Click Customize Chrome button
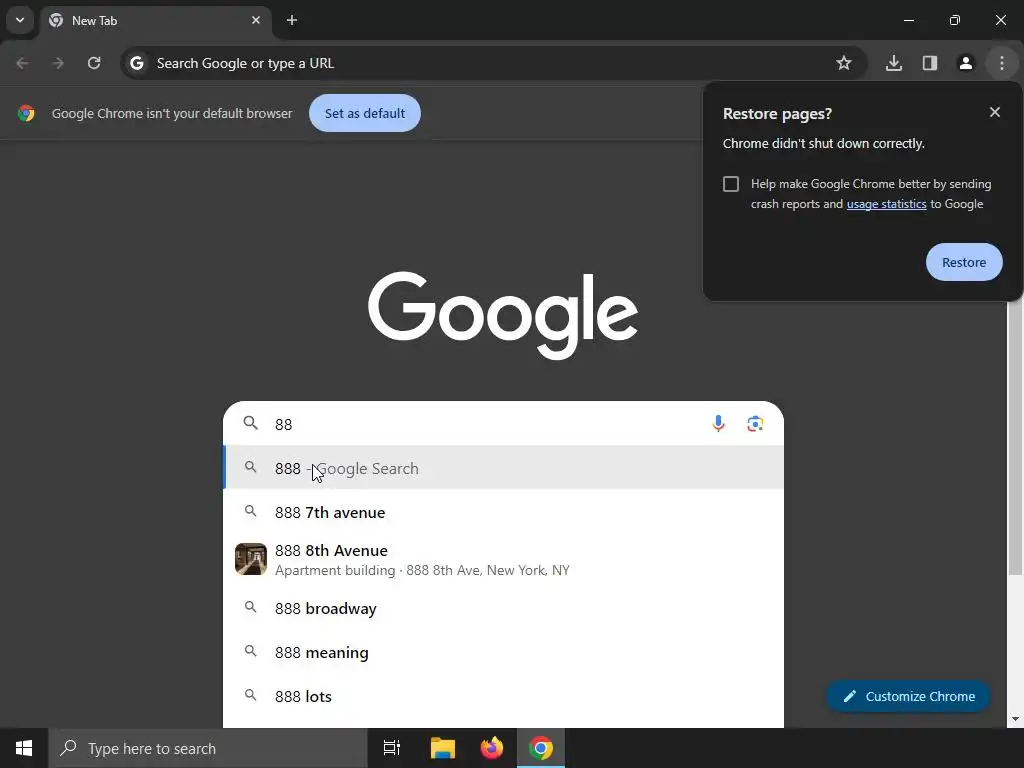This screenshot has width=1024, height=768. pos(908,696)
